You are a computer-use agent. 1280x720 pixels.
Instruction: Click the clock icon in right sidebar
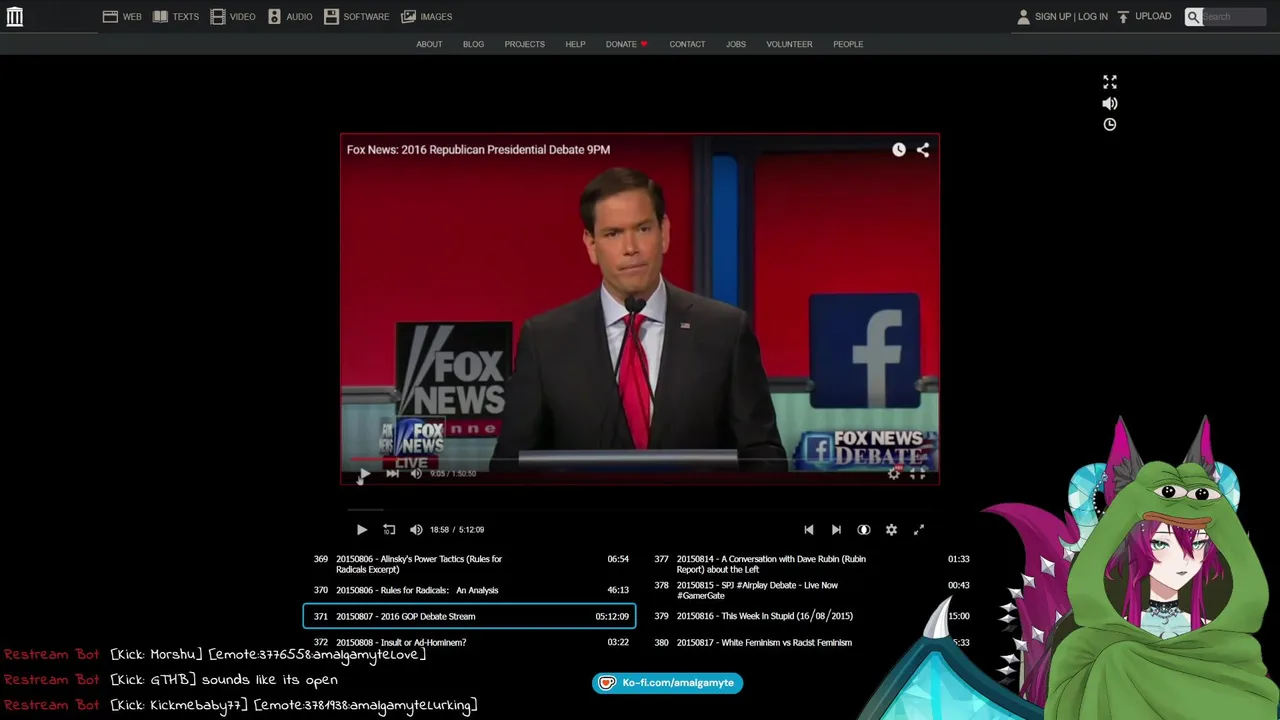tap(1110, 125)
